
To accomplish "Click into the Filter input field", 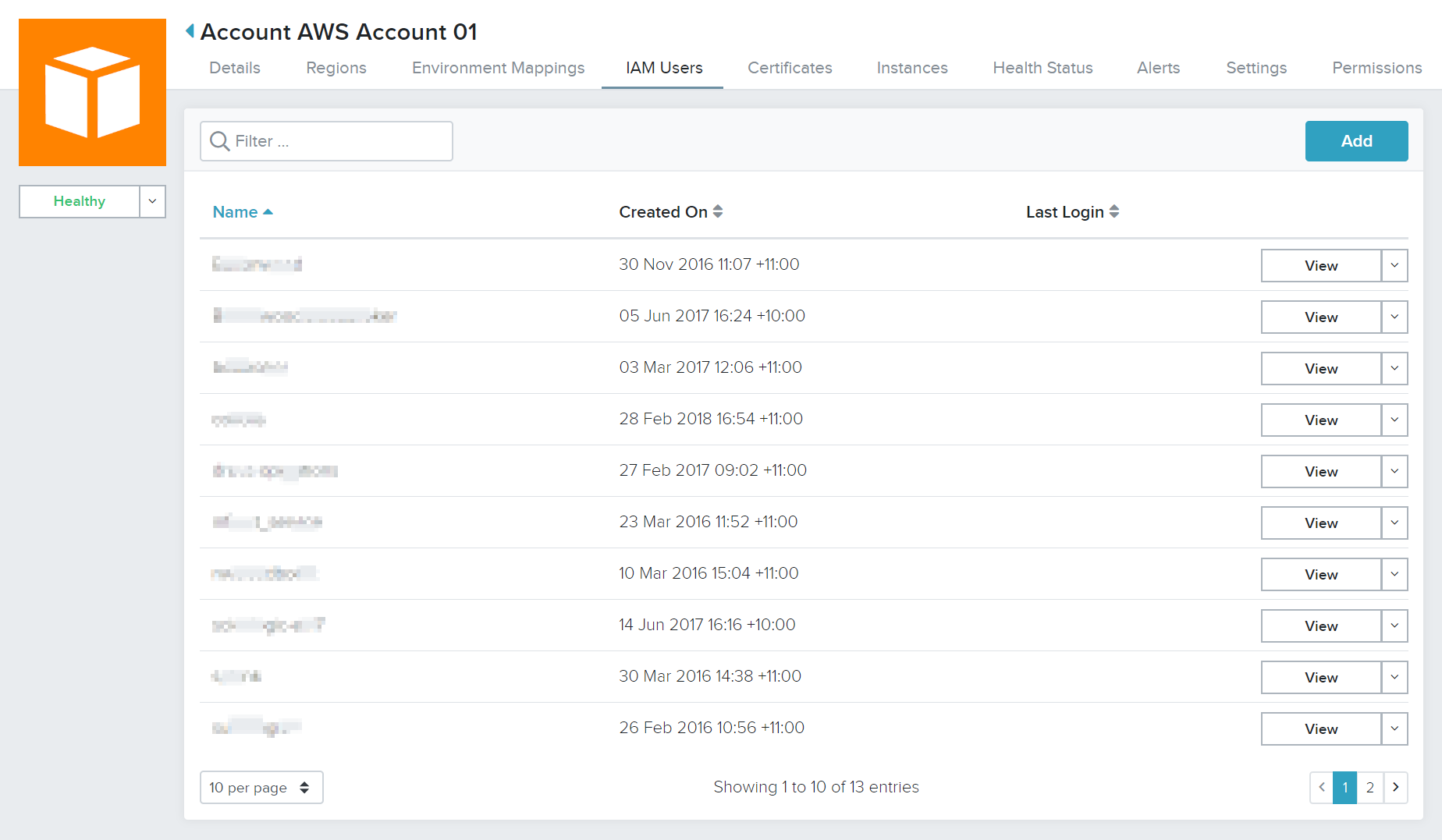I will pos(326,141).
